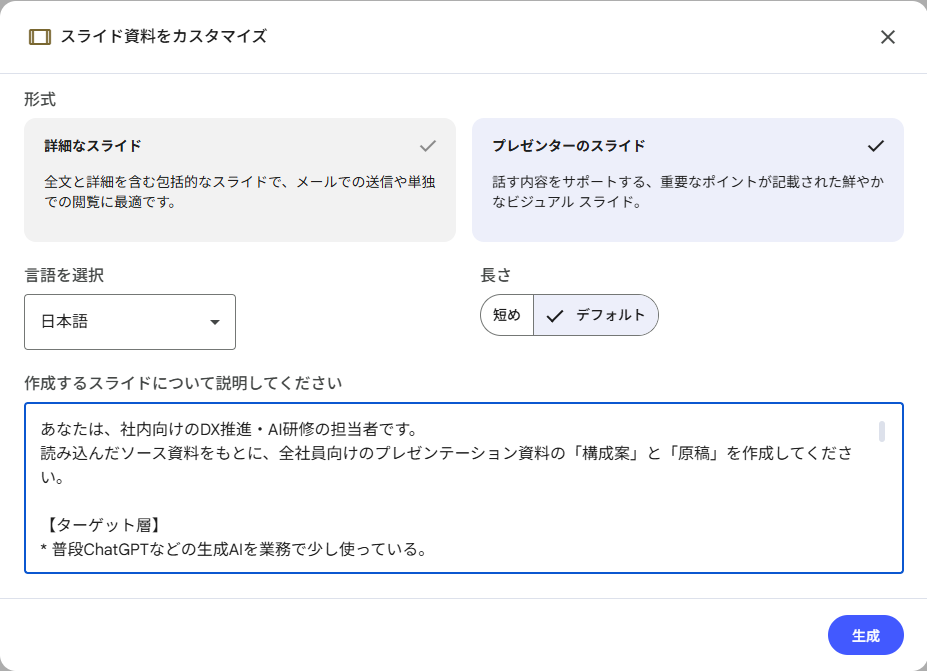The height and width of the screenshot is (671, 927).
Task: Choose 短め for slide length
Action: (x=507, y=315)
